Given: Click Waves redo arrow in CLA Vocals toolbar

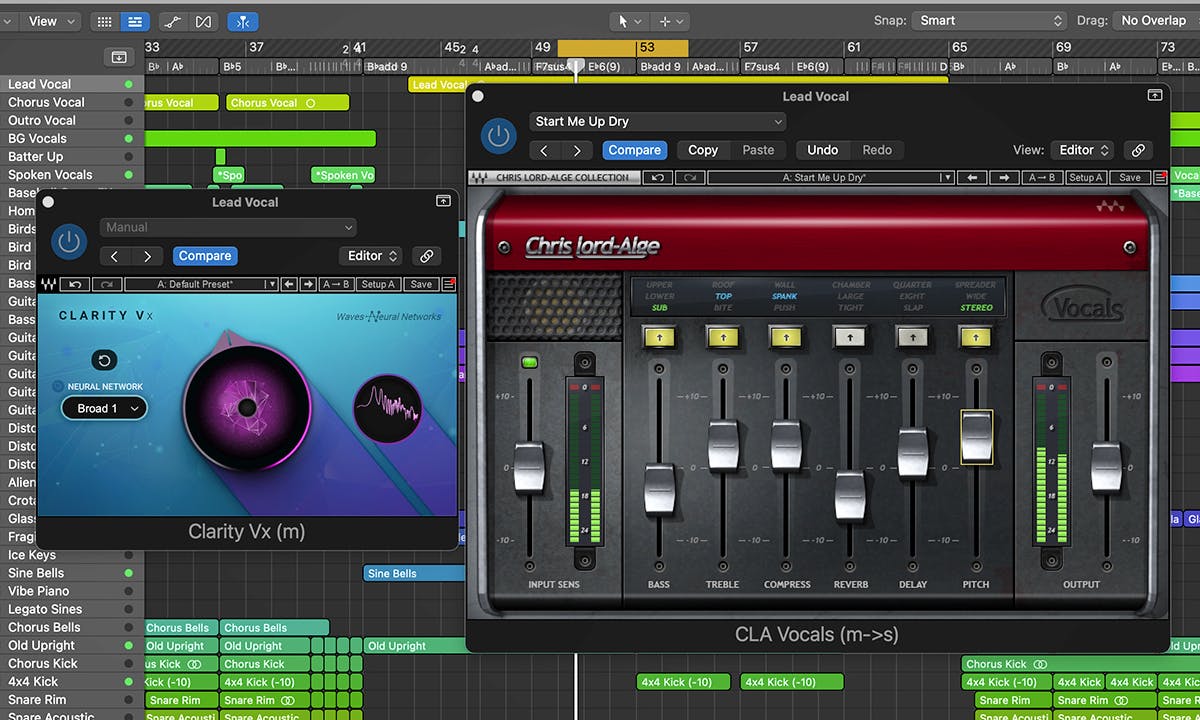Looking at the screenshot, I should pos(688,177).
